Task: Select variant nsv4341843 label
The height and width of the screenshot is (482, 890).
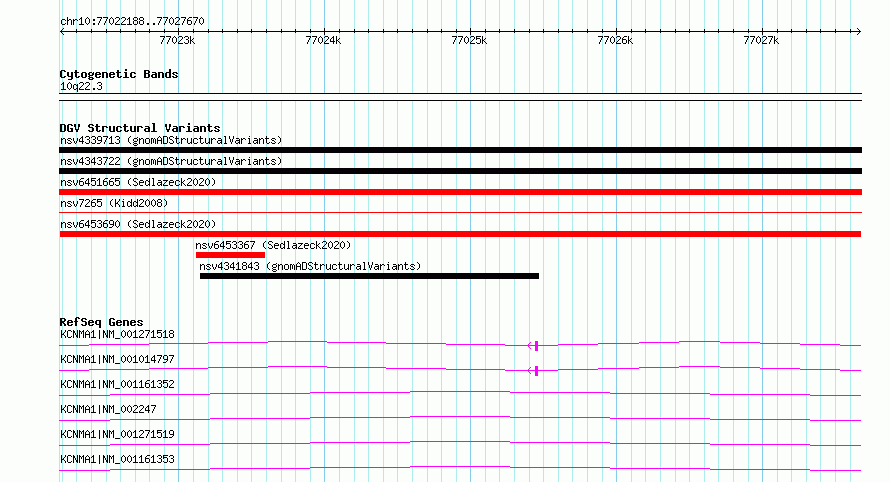Action: (x=310, y=266)
